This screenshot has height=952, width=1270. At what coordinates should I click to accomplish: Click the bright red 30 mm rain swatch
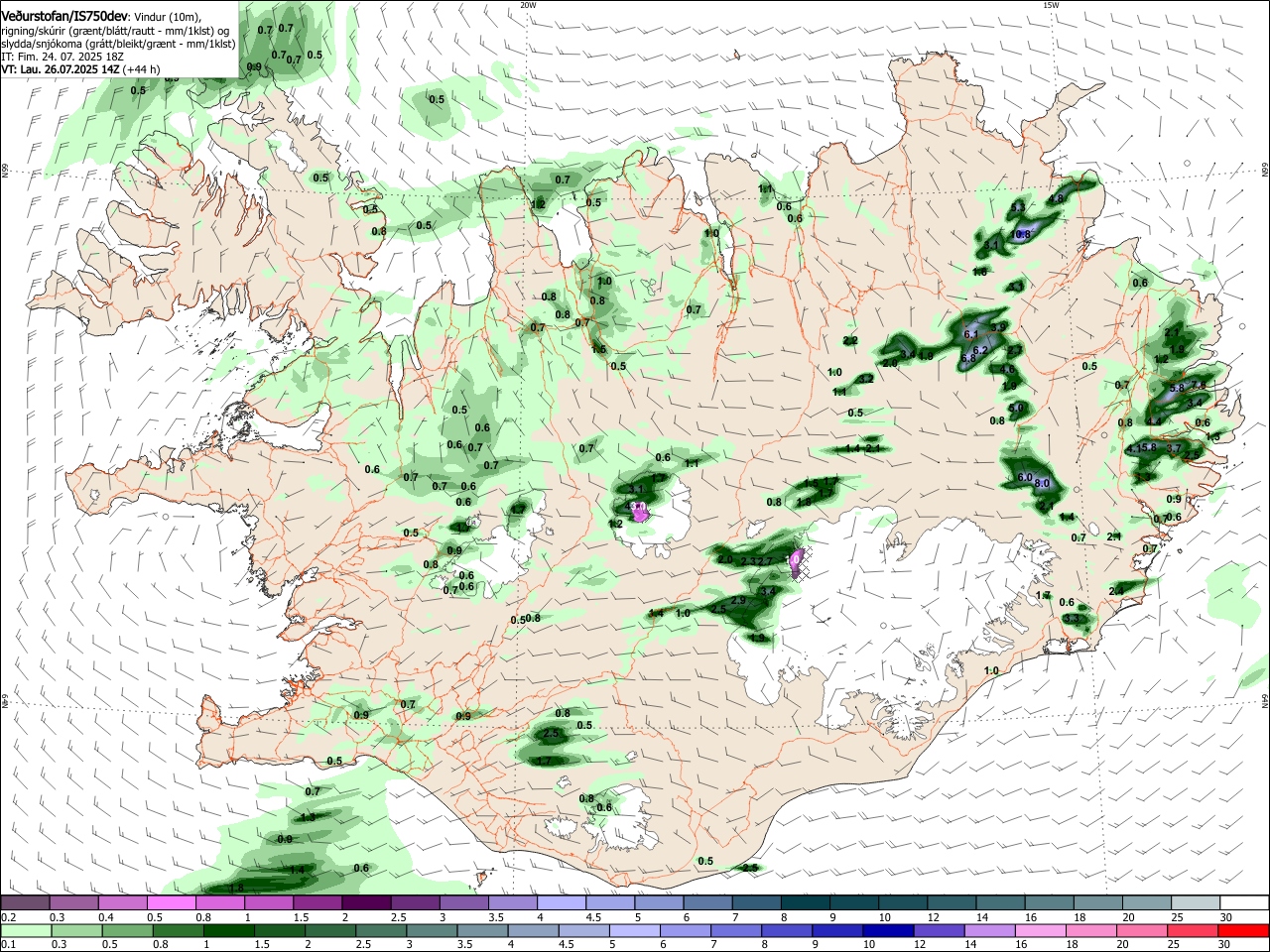(1244, 931)
